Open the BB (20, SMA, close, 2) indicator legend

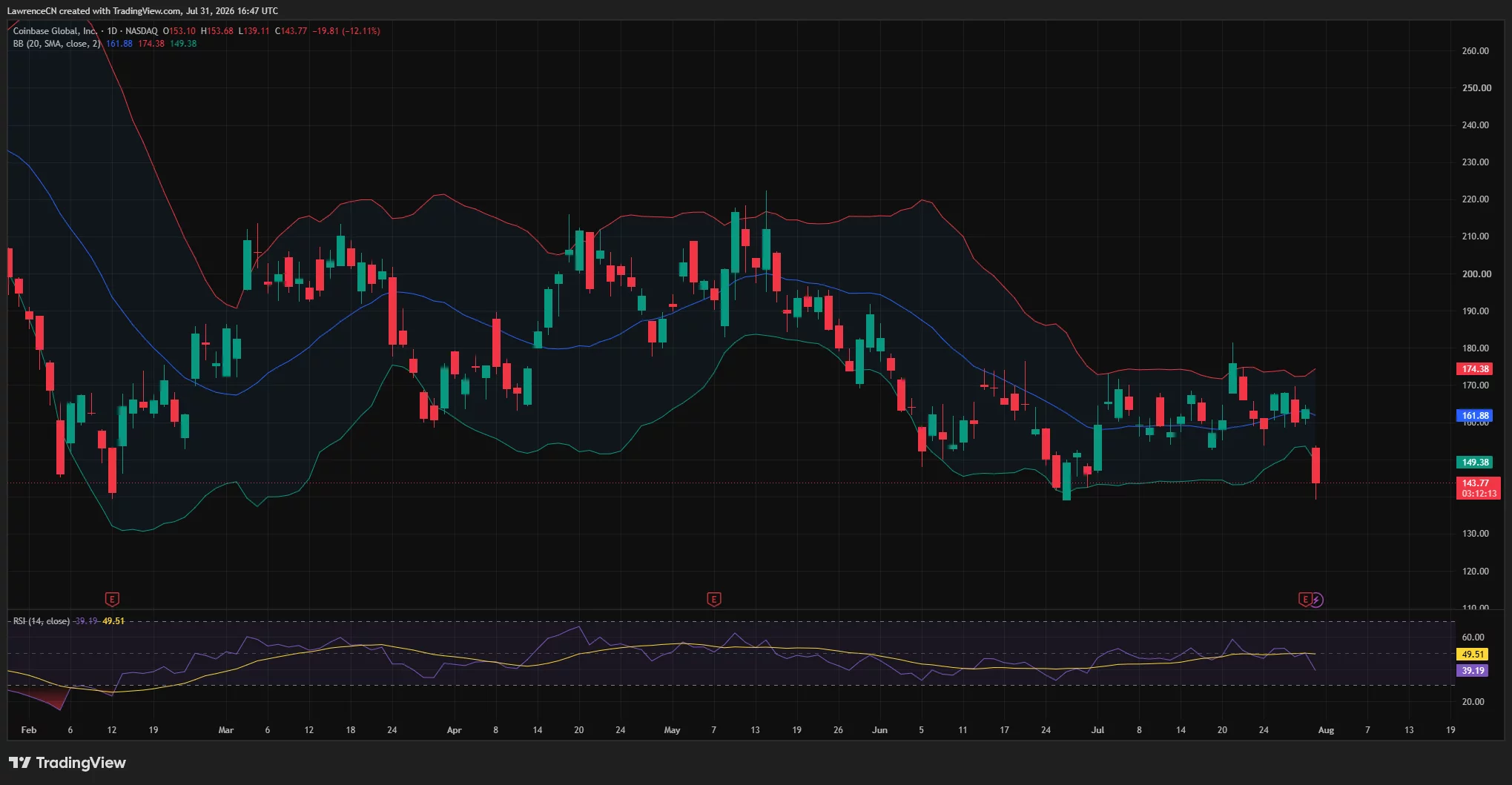tap(56, 44)
